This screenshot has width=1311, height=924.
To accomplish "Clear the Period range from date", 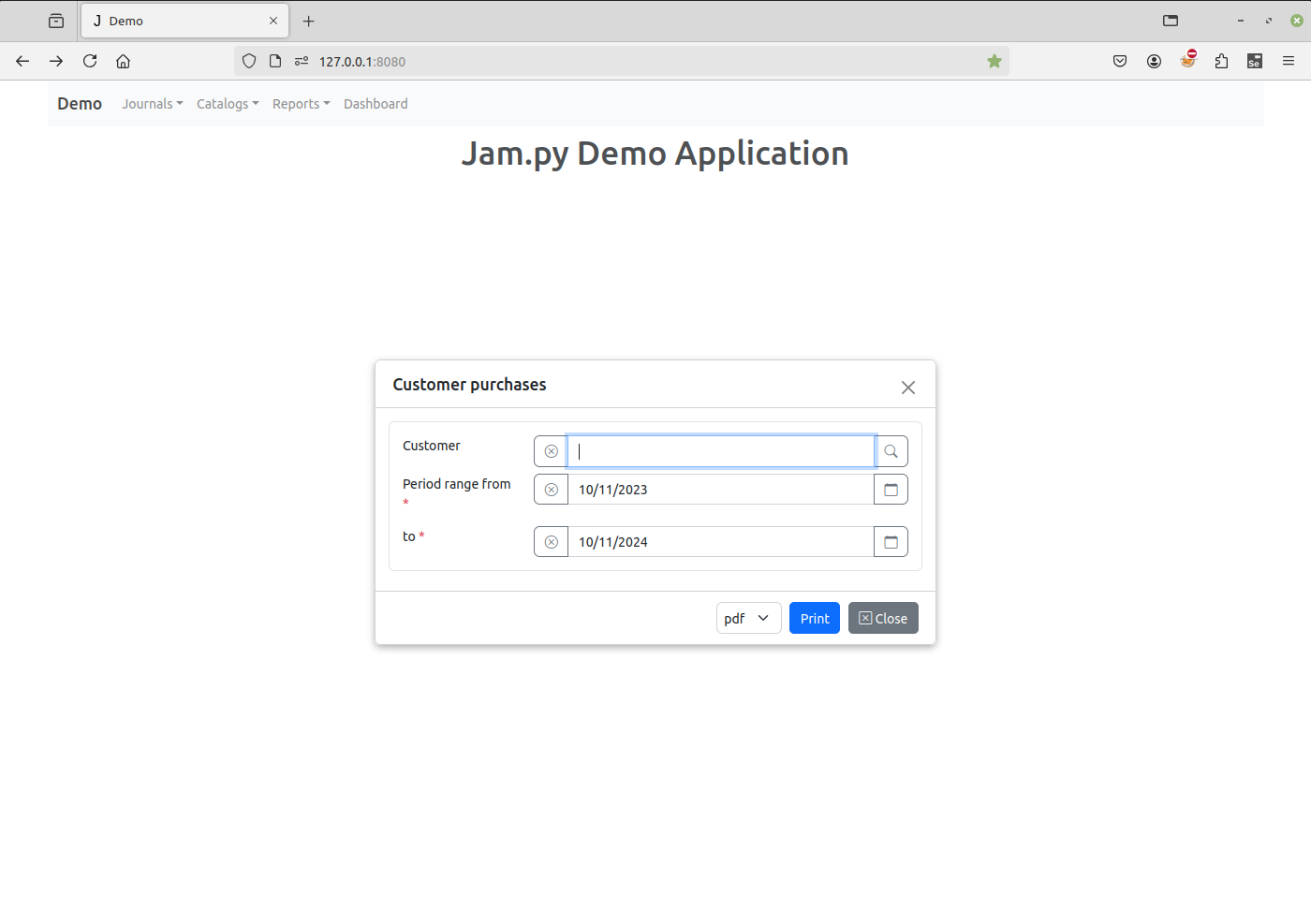I will [551, 489].
